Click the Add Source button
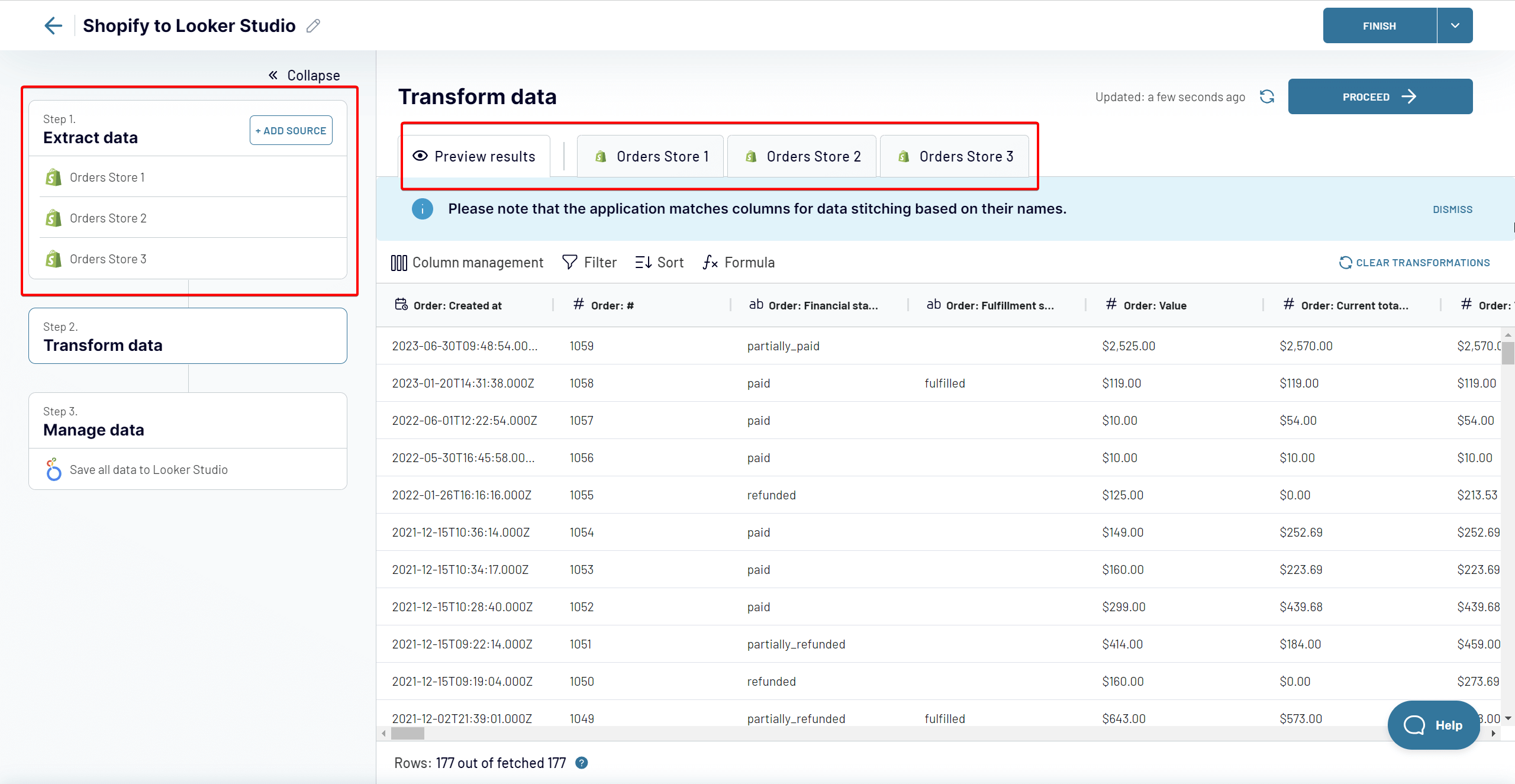 click(x=291, y=130)
